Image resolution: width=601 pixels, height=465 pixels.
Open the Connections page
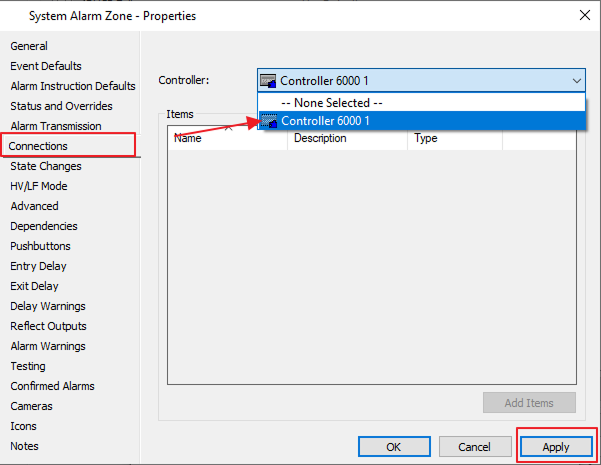pyautogui.click(x=38, y=146)
